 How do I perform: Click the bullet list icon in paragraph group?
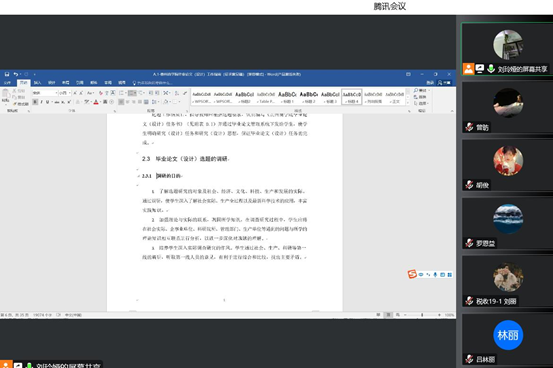click(x=122, y=93)
